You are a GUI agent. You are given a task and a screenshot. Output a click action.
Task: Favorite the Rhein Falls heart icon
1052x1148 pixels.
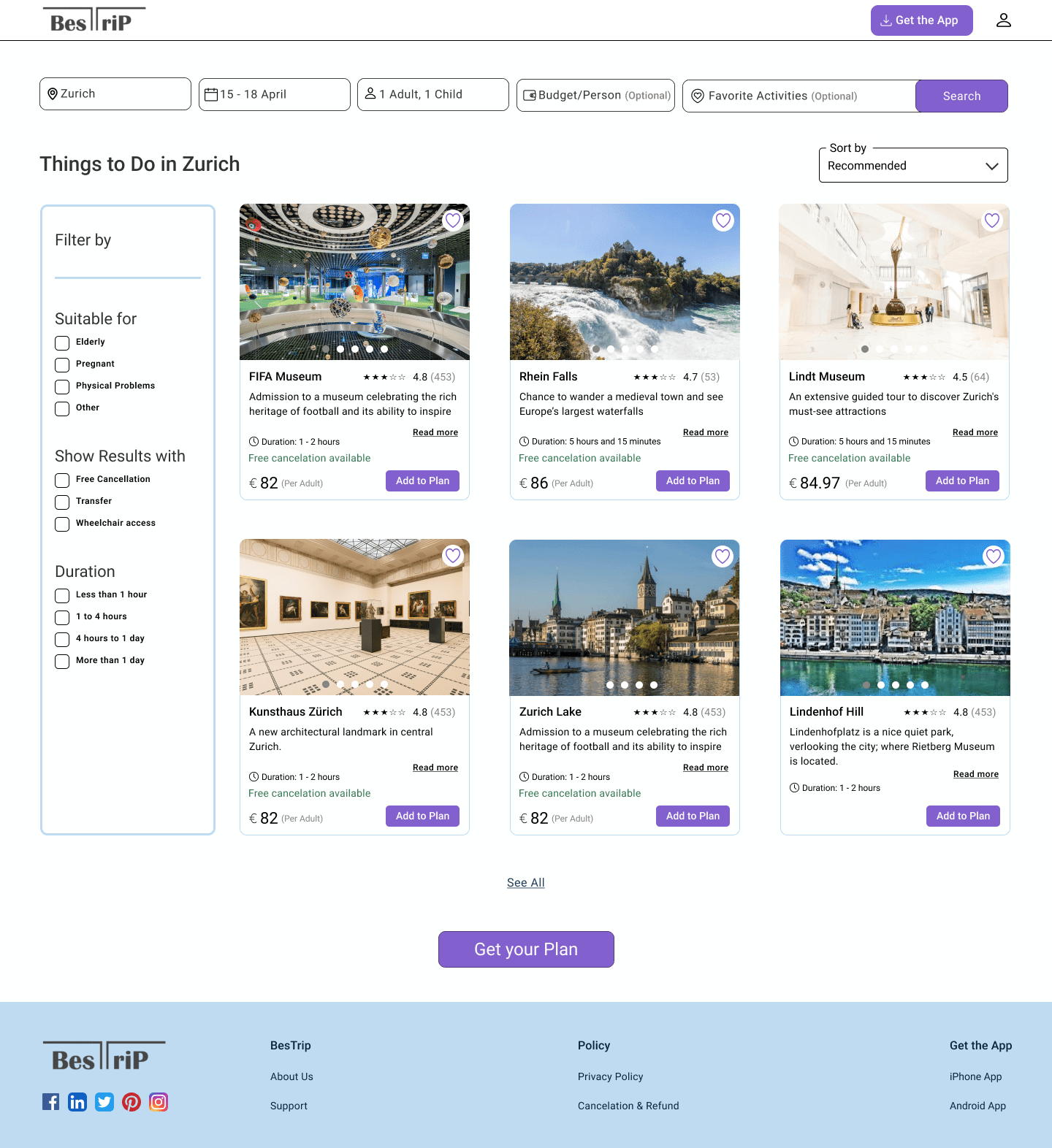[x=723, y=221]
